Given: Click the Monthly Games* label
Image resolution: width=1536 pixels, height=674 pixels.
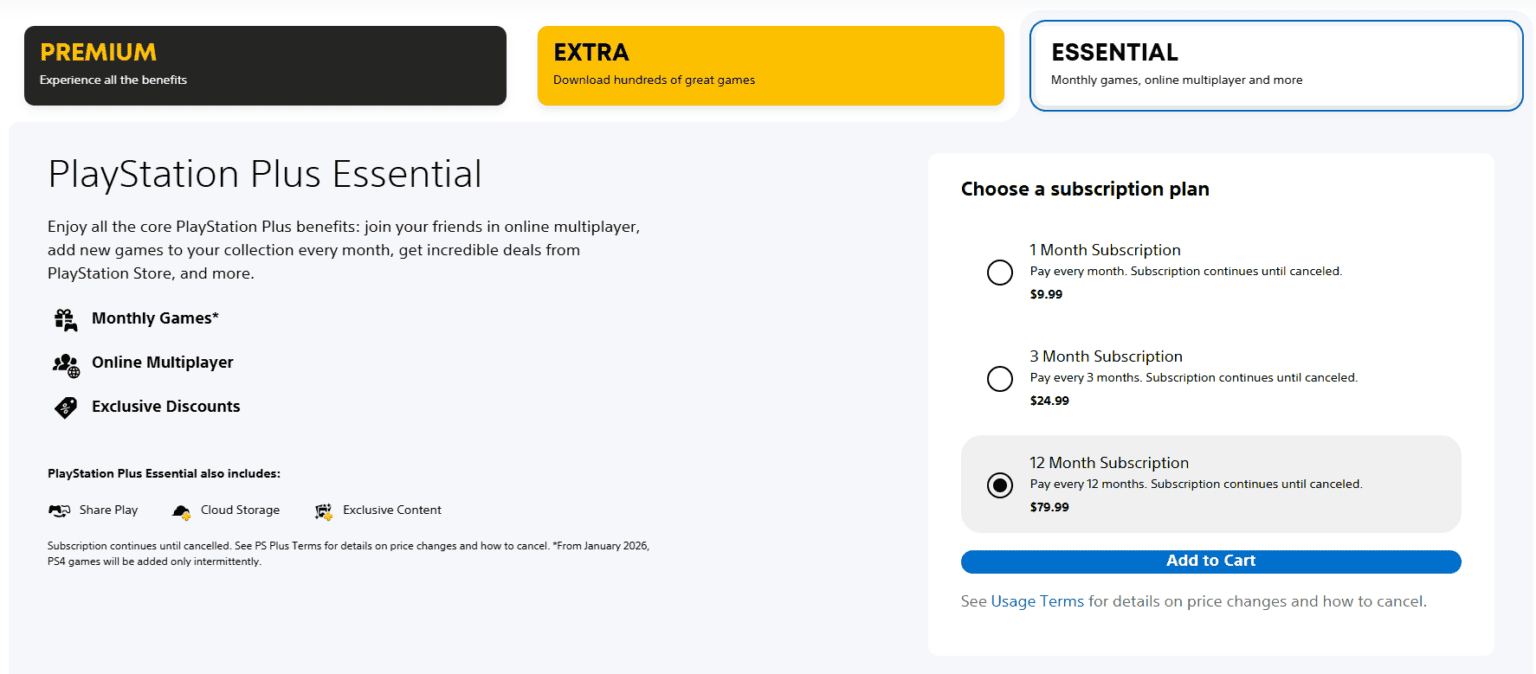Looking at the screenshot, I should [x=155, y=318].
